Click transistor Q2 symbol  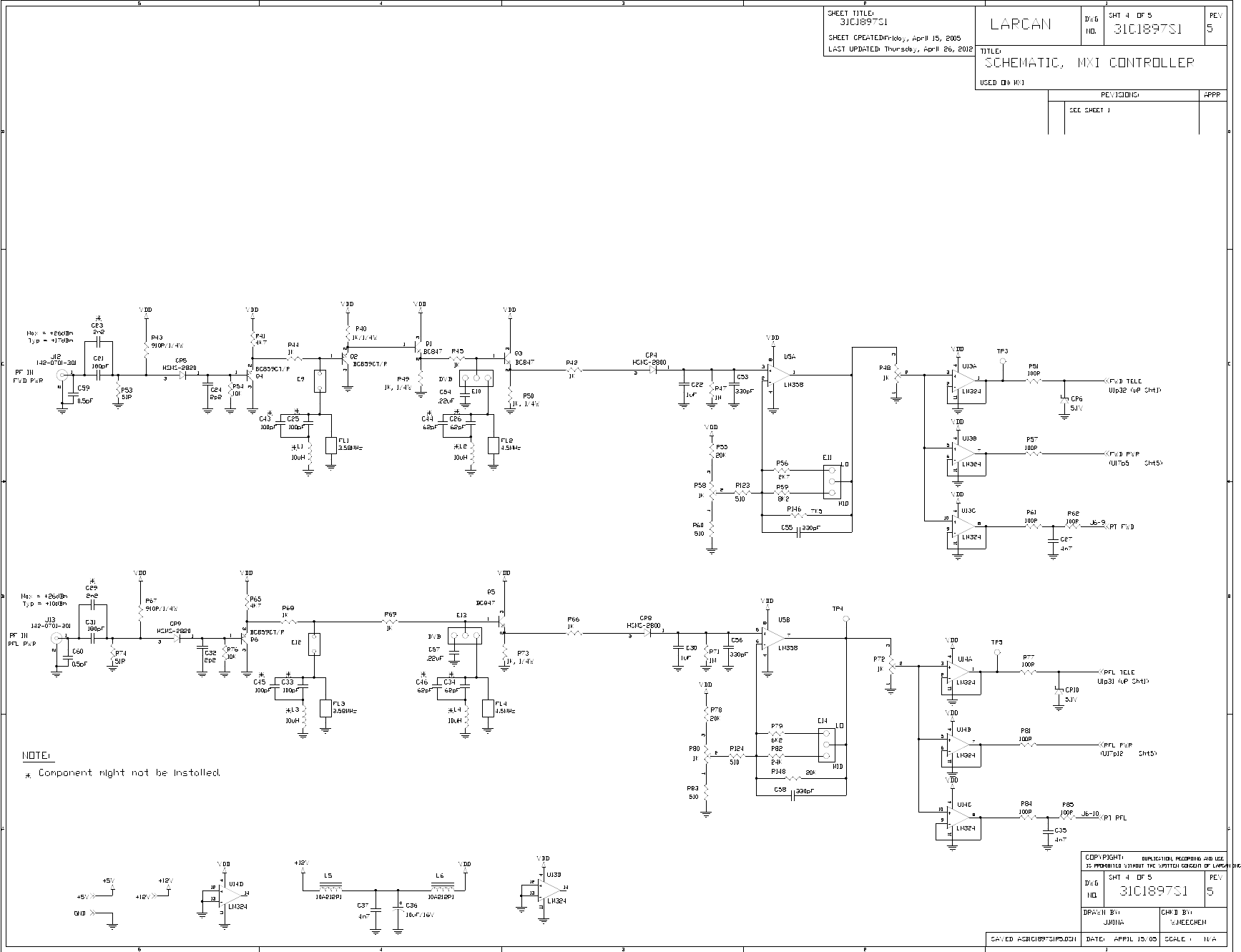[x=344, y=357]
